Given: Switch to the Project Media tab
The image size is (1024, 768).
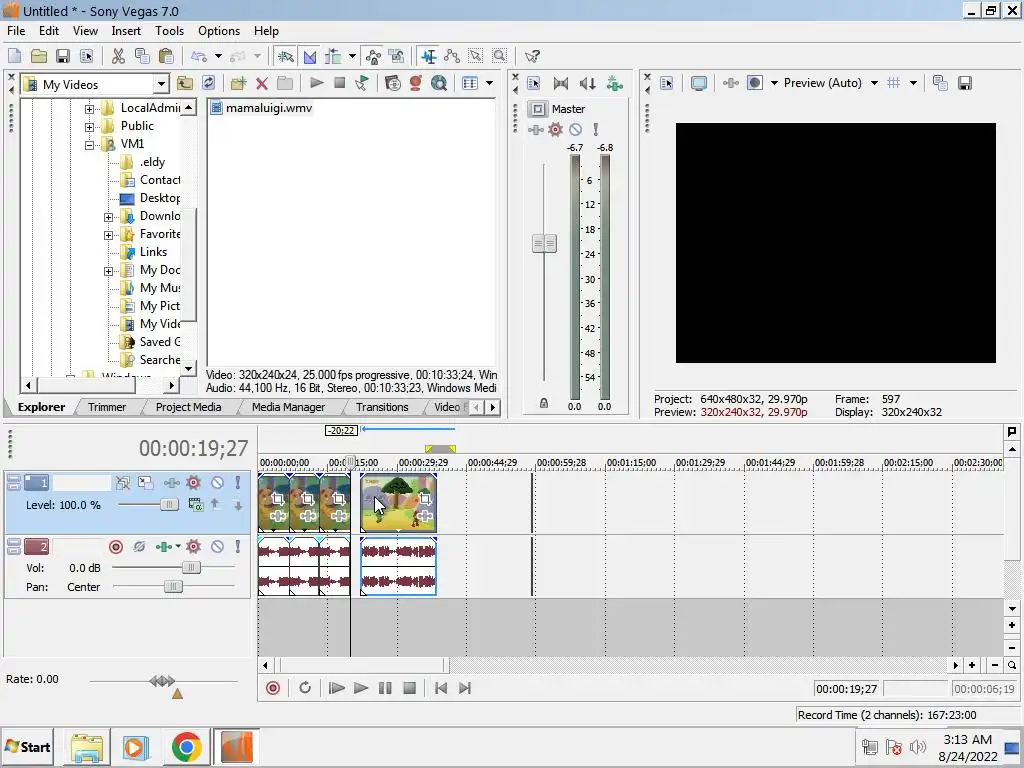Looking at the screenshot, I should point(188,407).
